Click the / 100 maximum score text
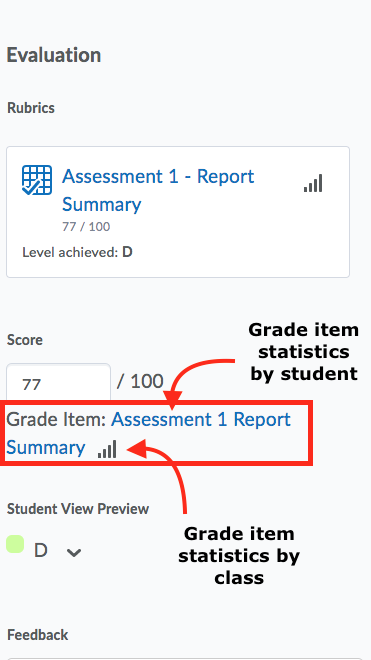 (140, 381)
